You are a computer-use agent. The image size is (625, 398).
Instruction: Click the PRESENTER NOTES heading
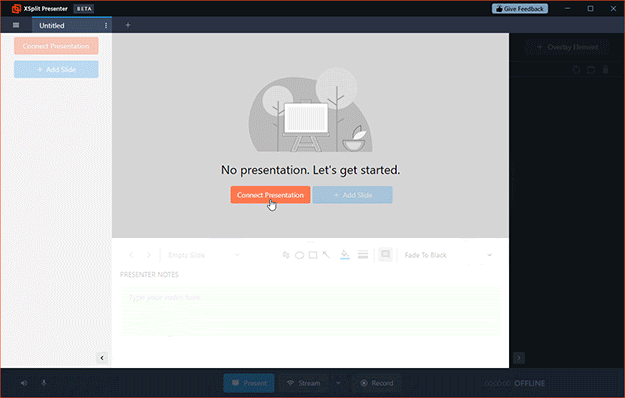[149, 274]
